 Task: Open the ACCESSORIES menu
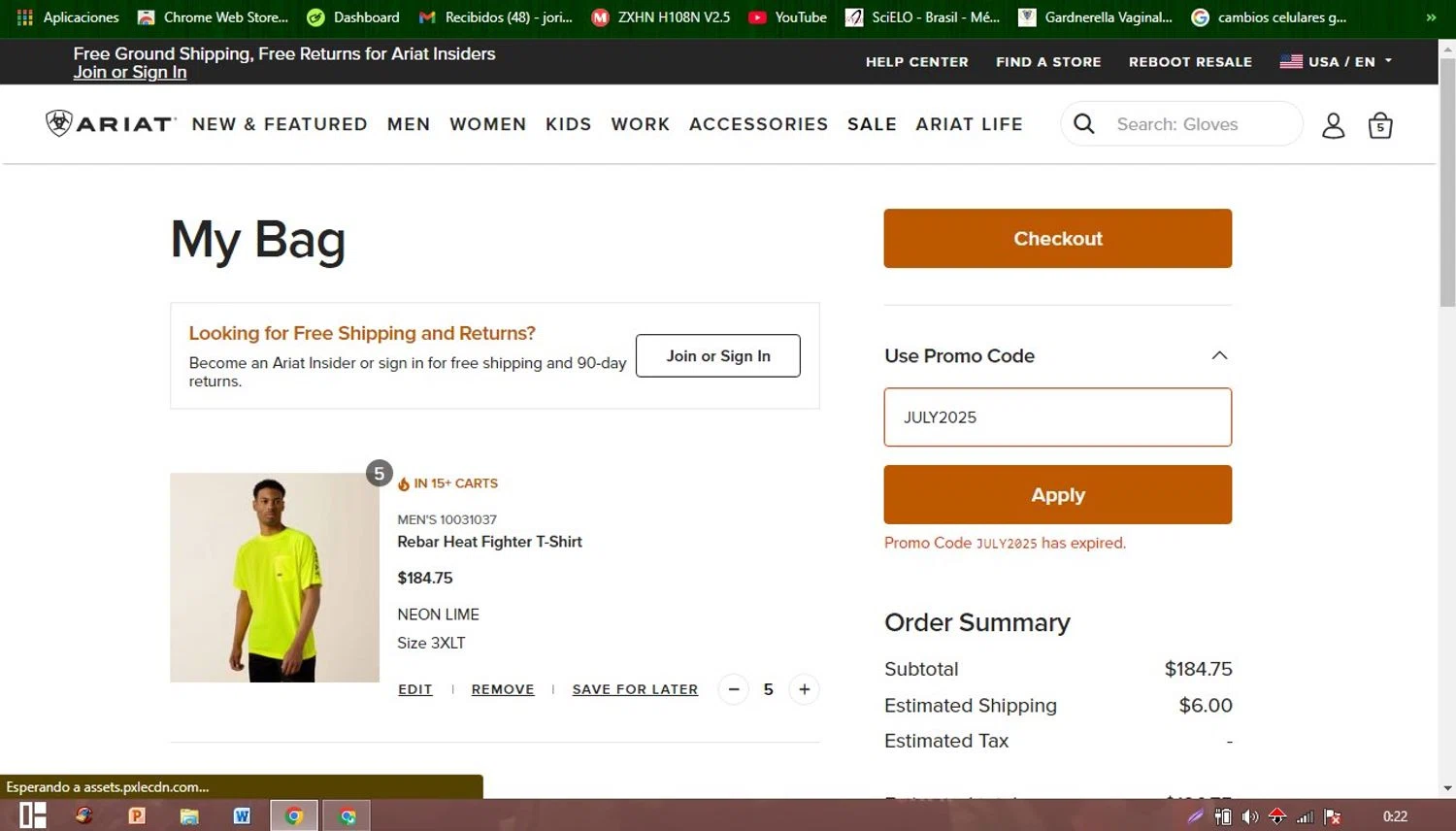point(758,124)
